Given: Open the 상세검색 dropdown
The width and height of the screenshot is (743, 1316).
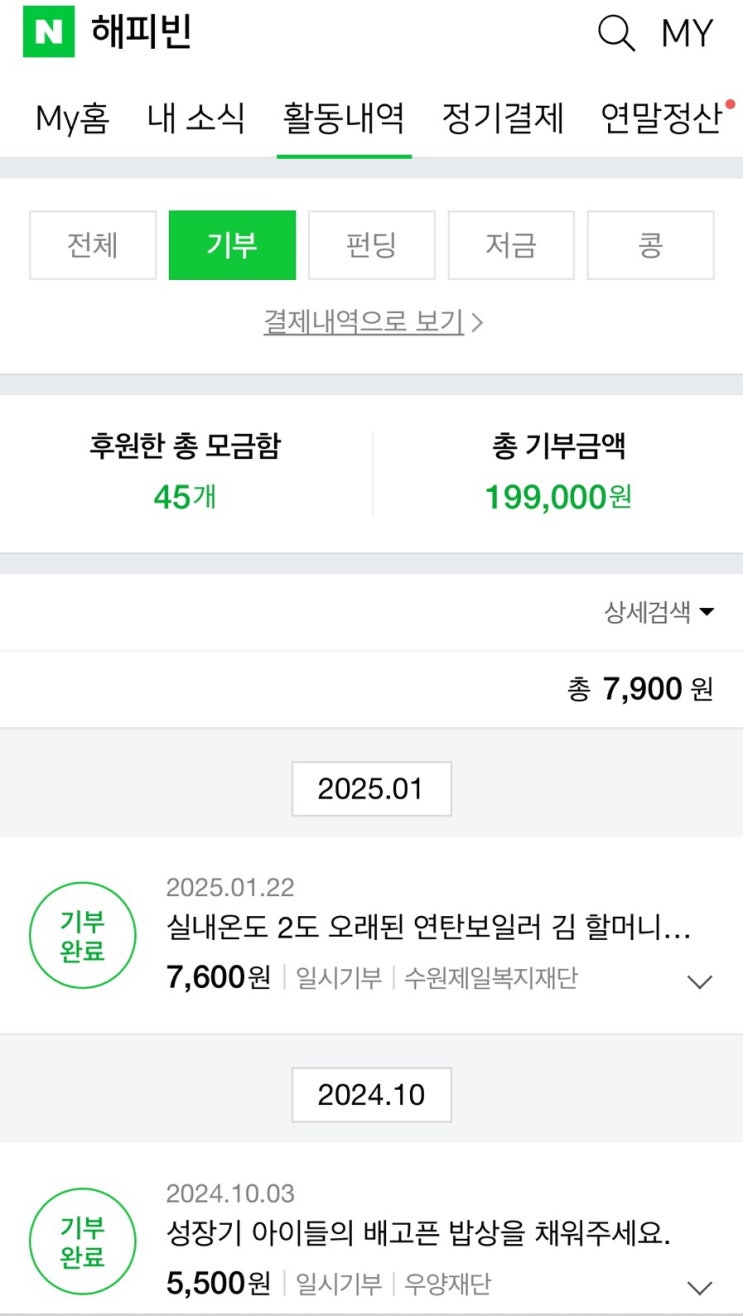Looking at the screenshot, I should [659, 612].
